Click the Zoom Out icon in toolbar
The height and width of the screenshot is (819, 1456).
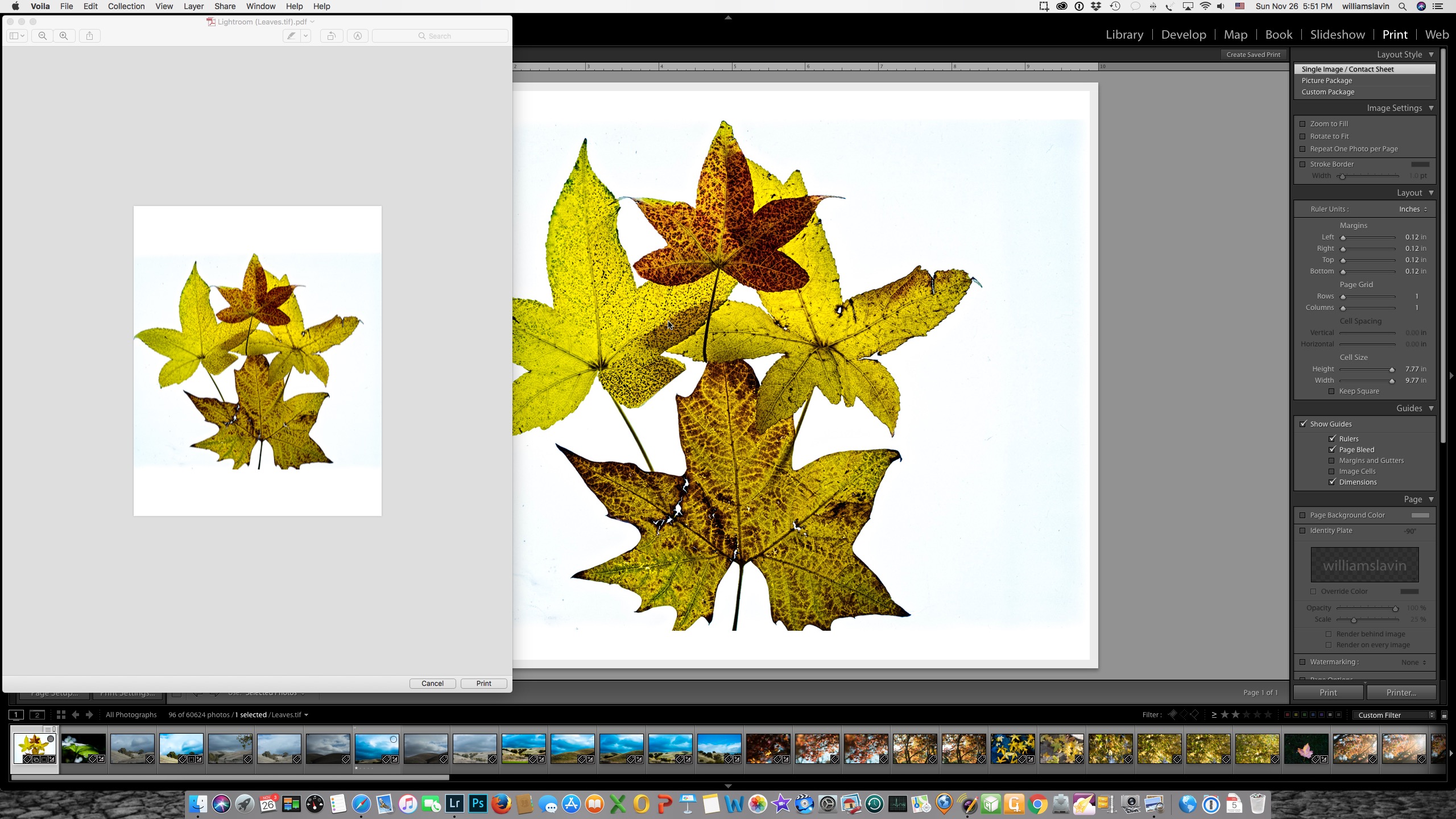[x=42, y=36]
